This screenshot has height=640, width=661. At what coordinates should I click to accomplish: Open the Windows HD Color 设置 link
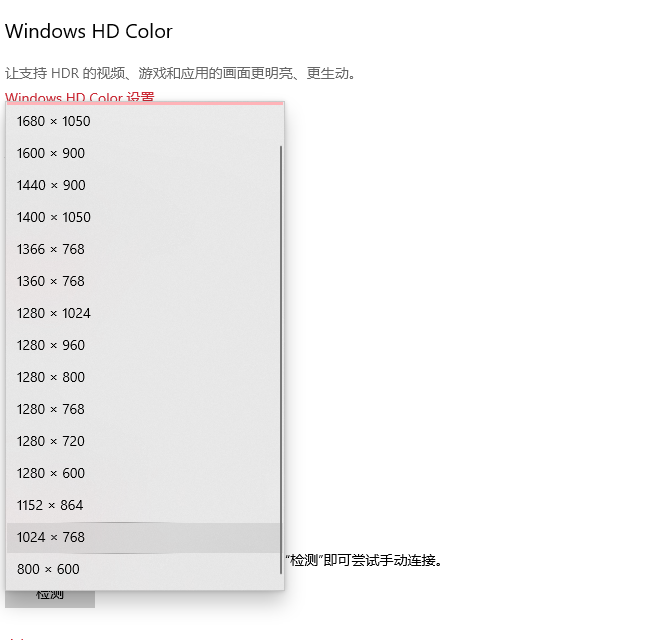click(80, 97)
